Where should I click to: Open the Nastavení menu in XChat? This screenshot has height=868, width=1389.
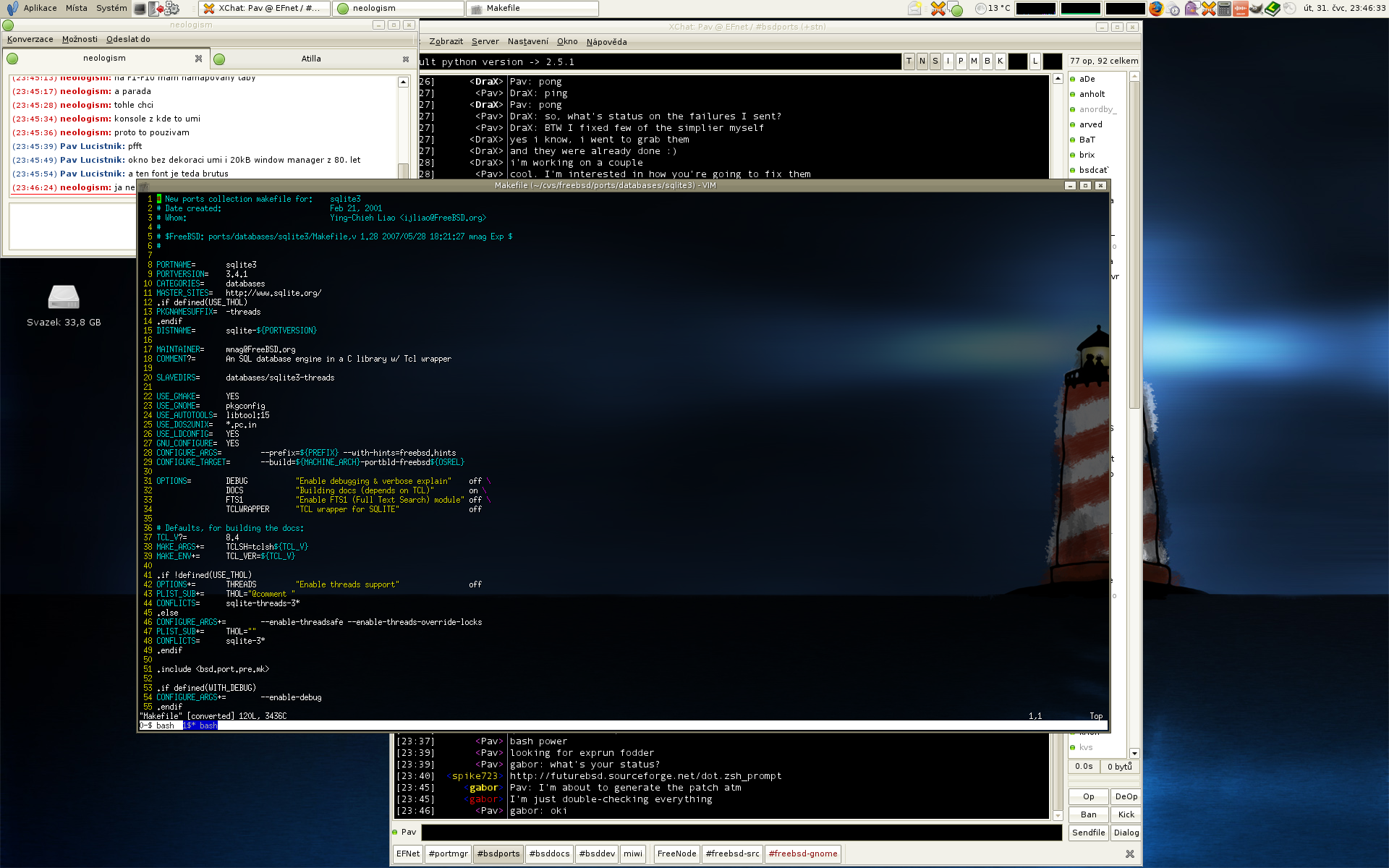[x=527, y=42]
